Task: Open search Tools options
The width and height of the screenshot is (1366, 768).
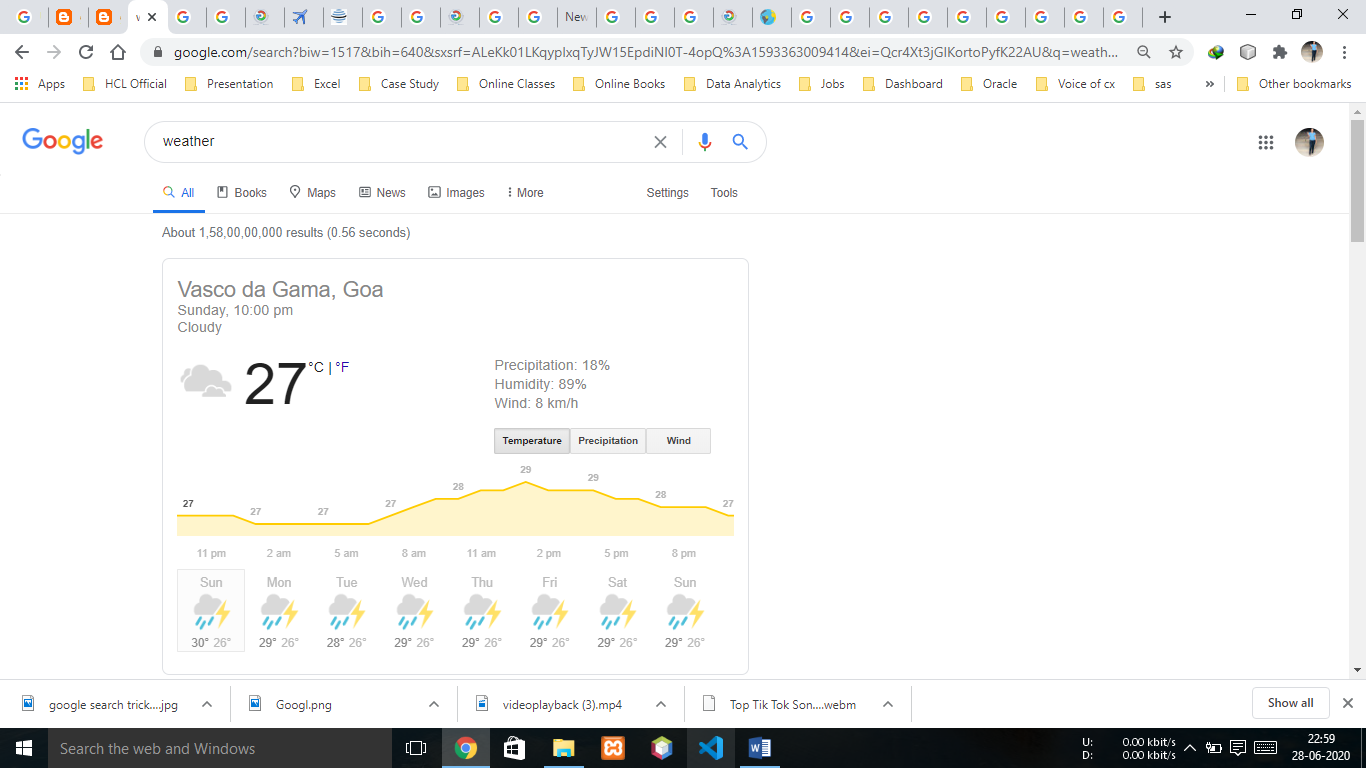Action: coord(723,192)
